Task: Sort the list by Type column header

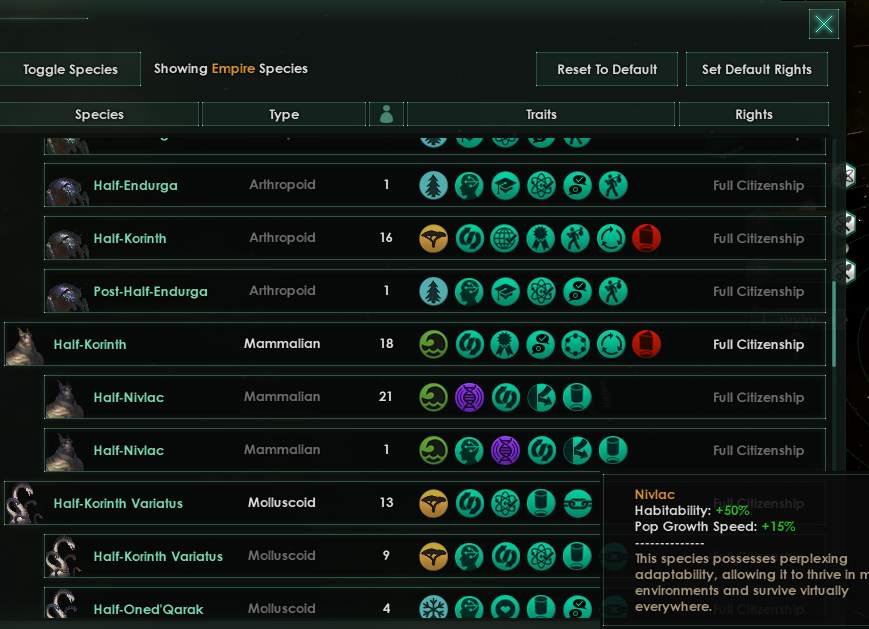Action: 284,114
